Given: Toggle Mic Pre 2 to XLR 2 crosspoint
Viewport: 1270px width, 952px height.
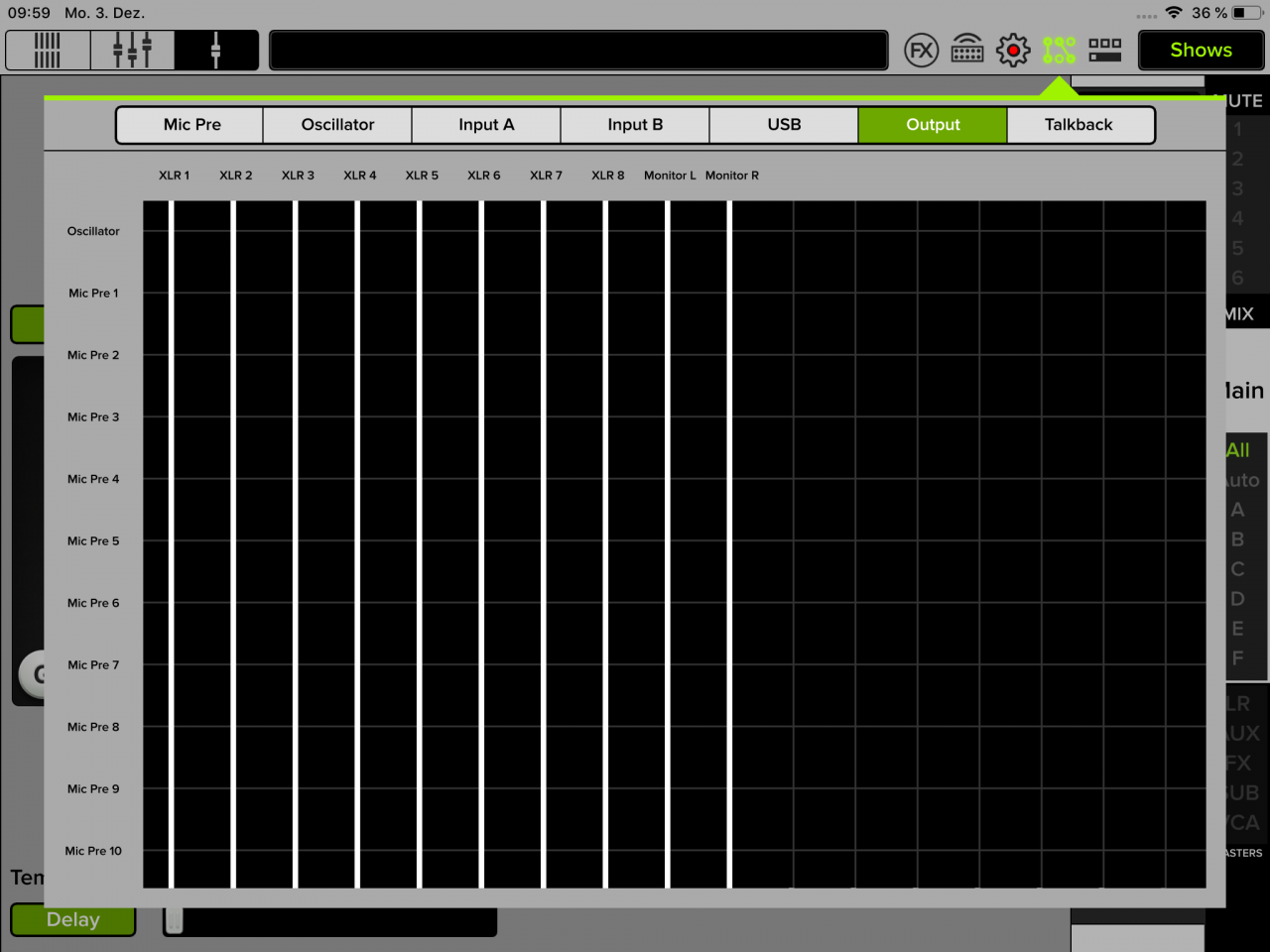Looking at the screenshot, I should pos(235,355).
